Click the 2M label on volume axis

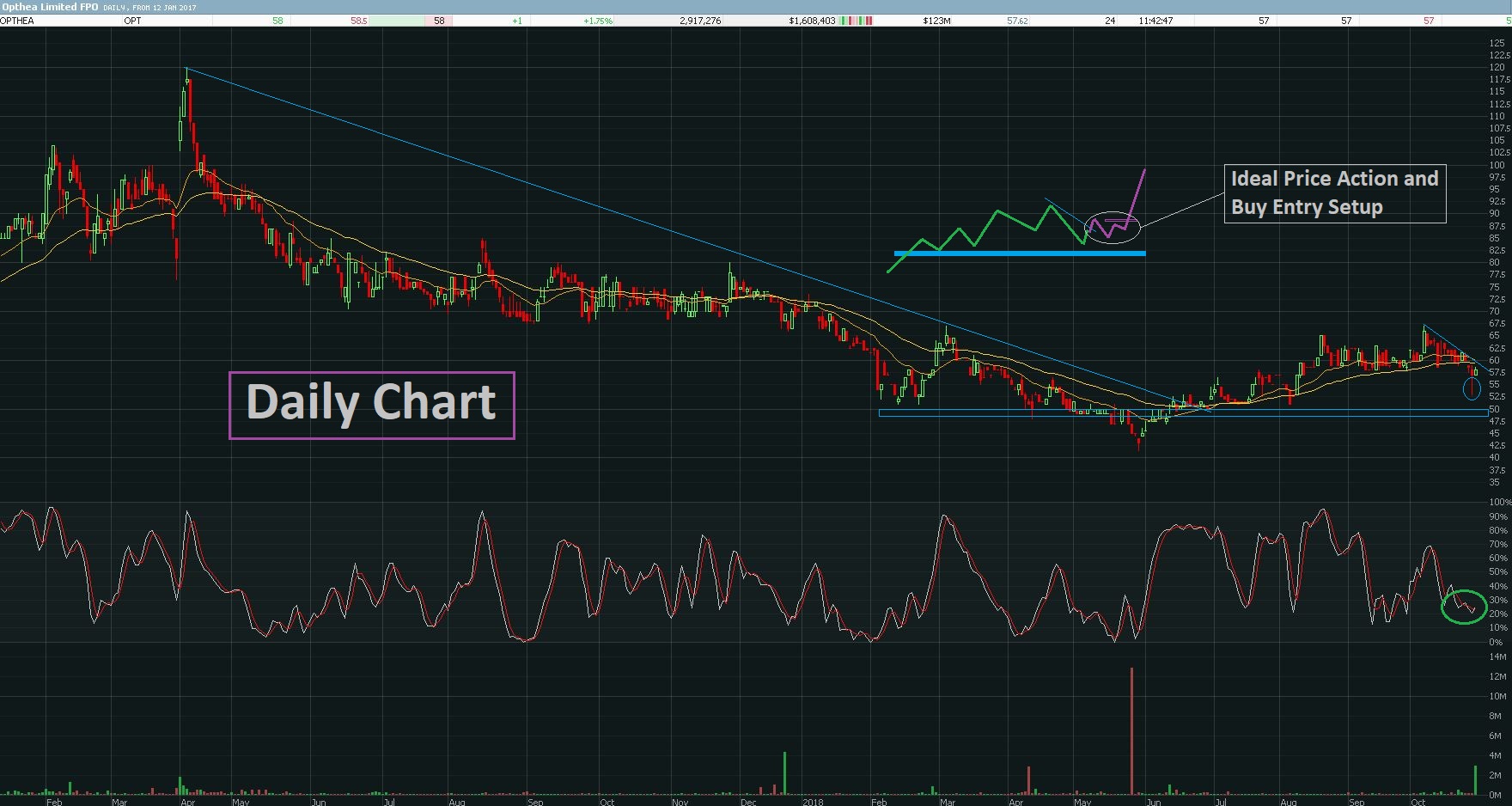(x=1496, y=775)
